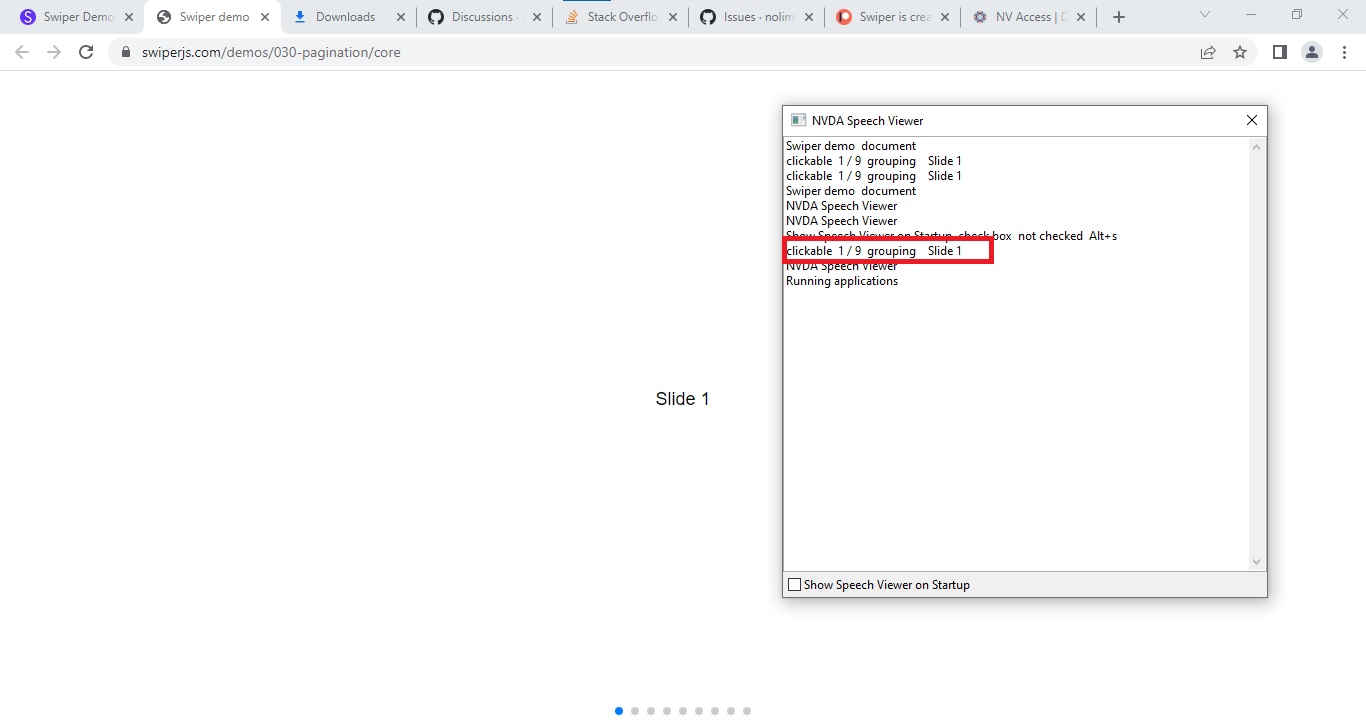
Task: Open the tab search chevron
Action: tap(1204, 16)
